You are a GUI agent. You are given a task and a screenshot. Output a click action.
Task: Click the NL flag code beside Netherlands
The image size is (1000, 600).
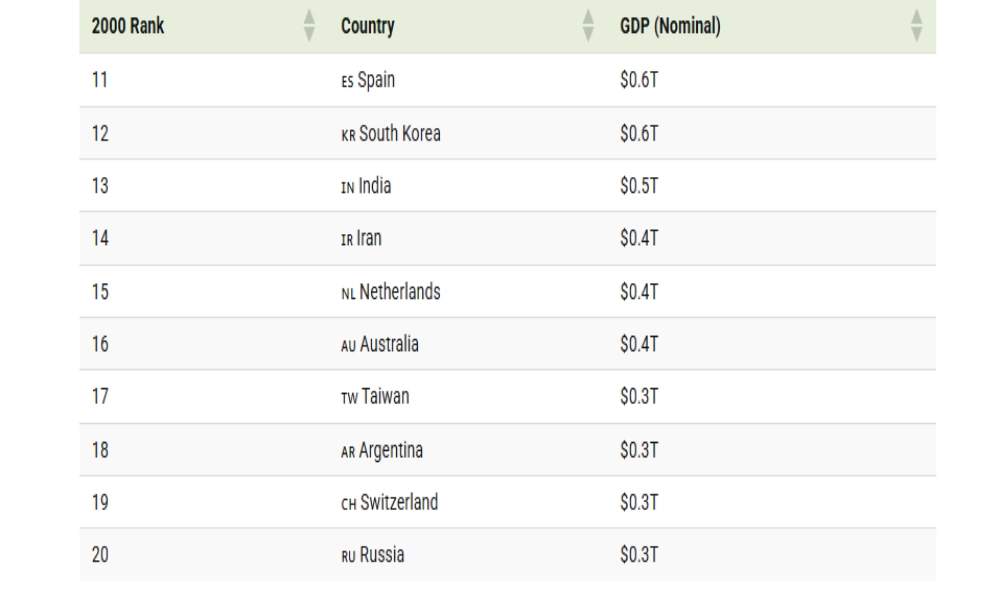tap(347, 293)
